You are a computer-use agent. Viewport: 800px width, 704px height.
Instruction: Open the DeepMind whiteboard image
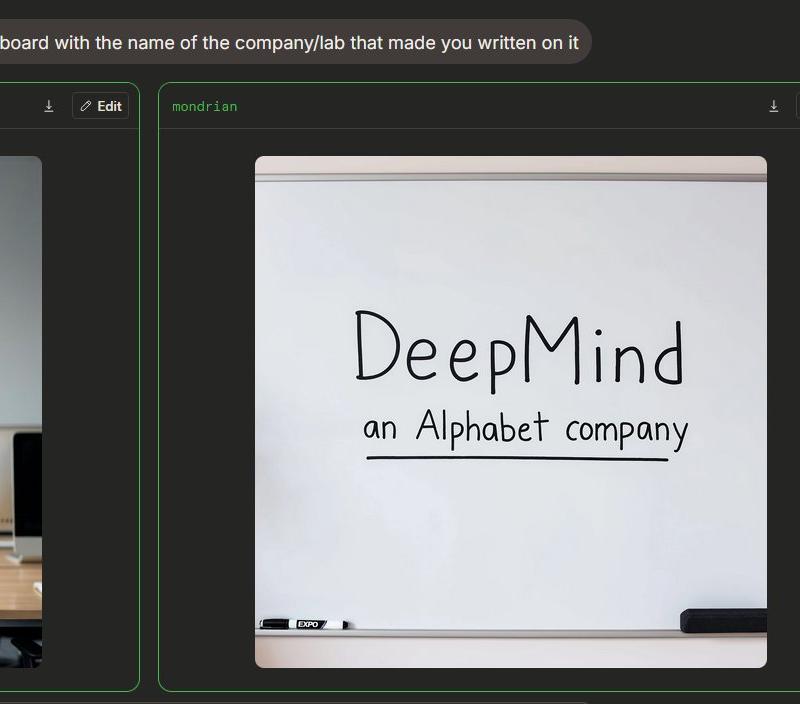coord(511,412)
